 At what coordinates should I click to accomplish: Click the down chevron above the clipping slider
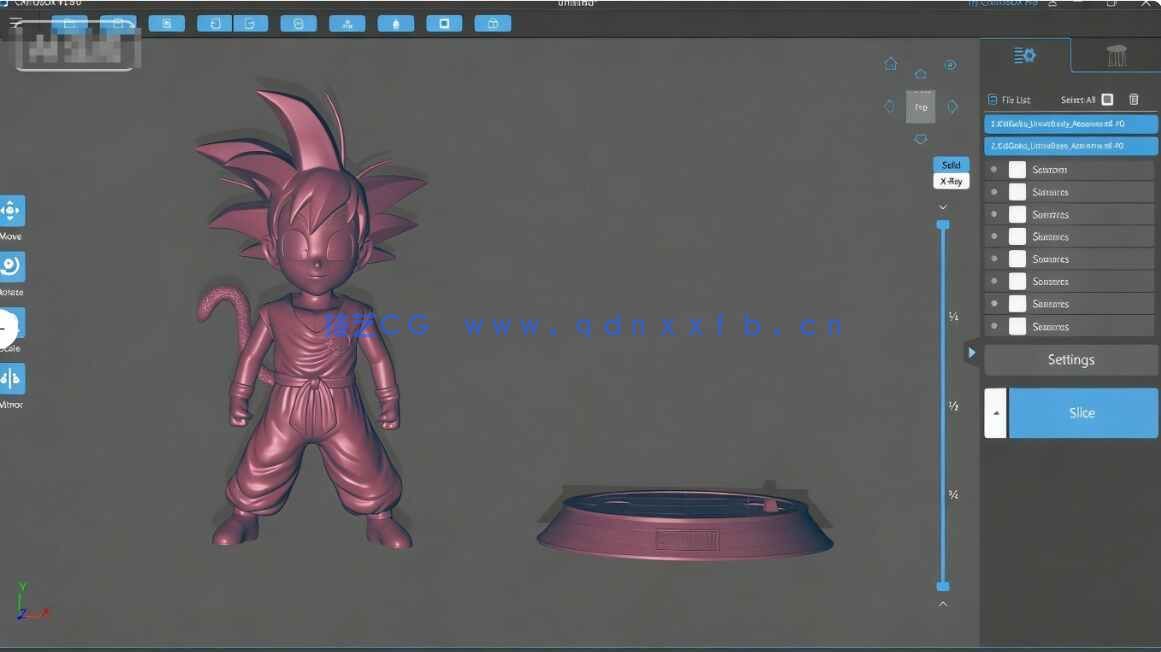(943, 206)
